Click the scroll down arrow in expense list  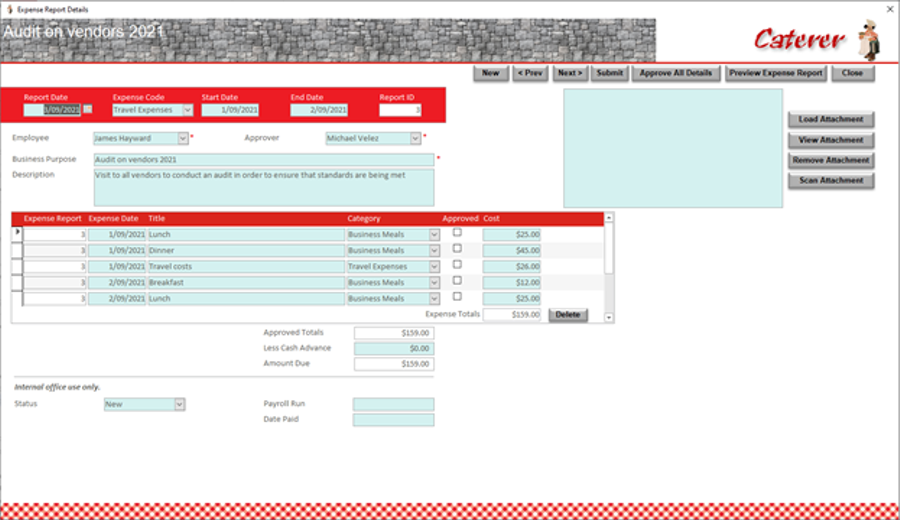coord(609,317)
